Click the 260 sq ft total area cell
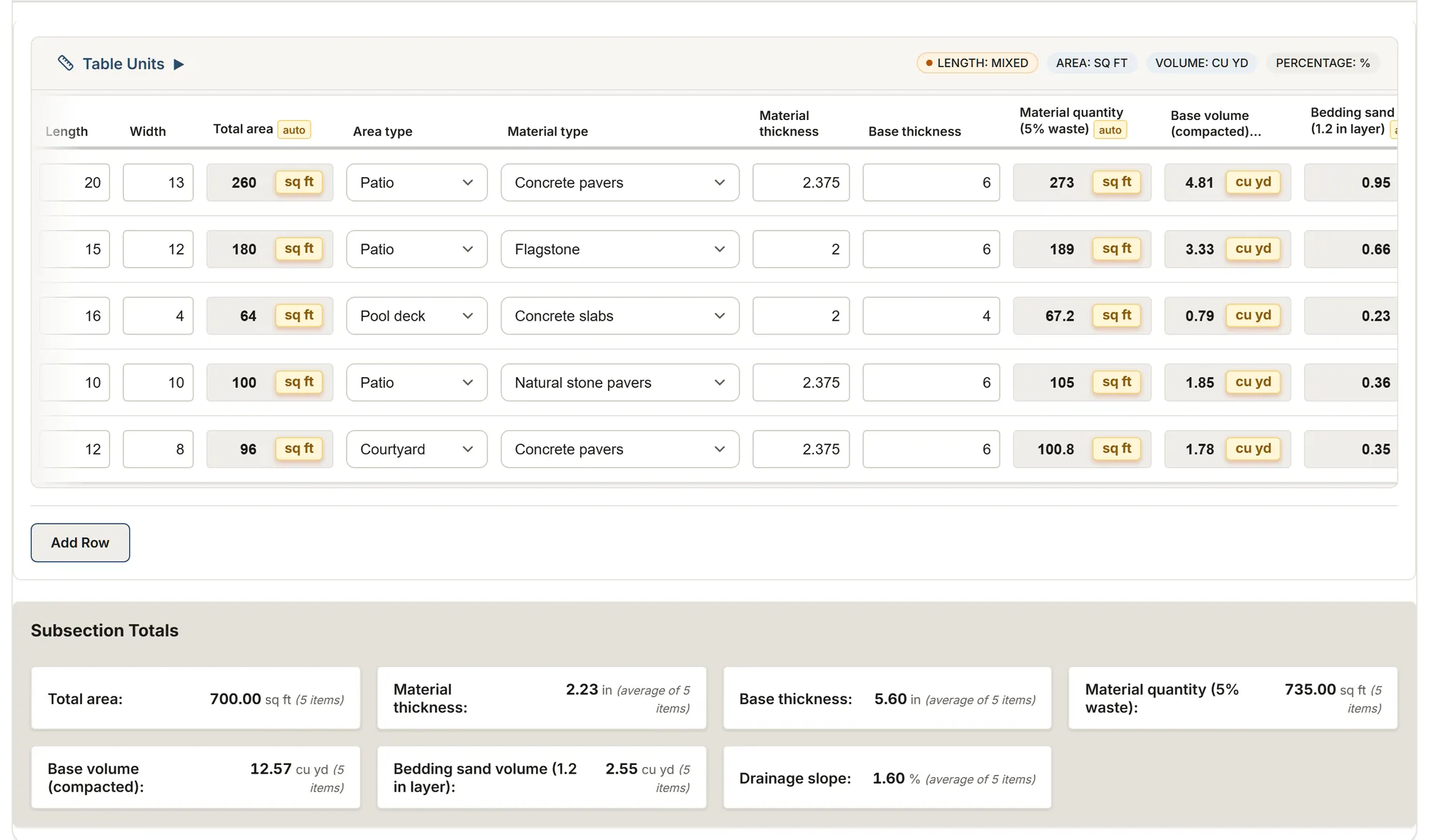The image size is (1429, 840). point(269,182)
